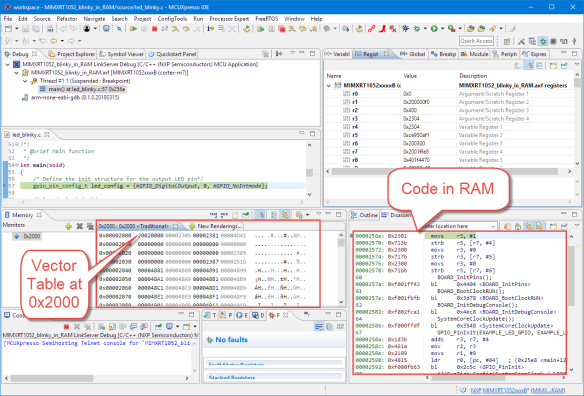584x396 pixels.
Task: Select the 0x2000 memory monitor entry
Action: (x=27, y=236)
